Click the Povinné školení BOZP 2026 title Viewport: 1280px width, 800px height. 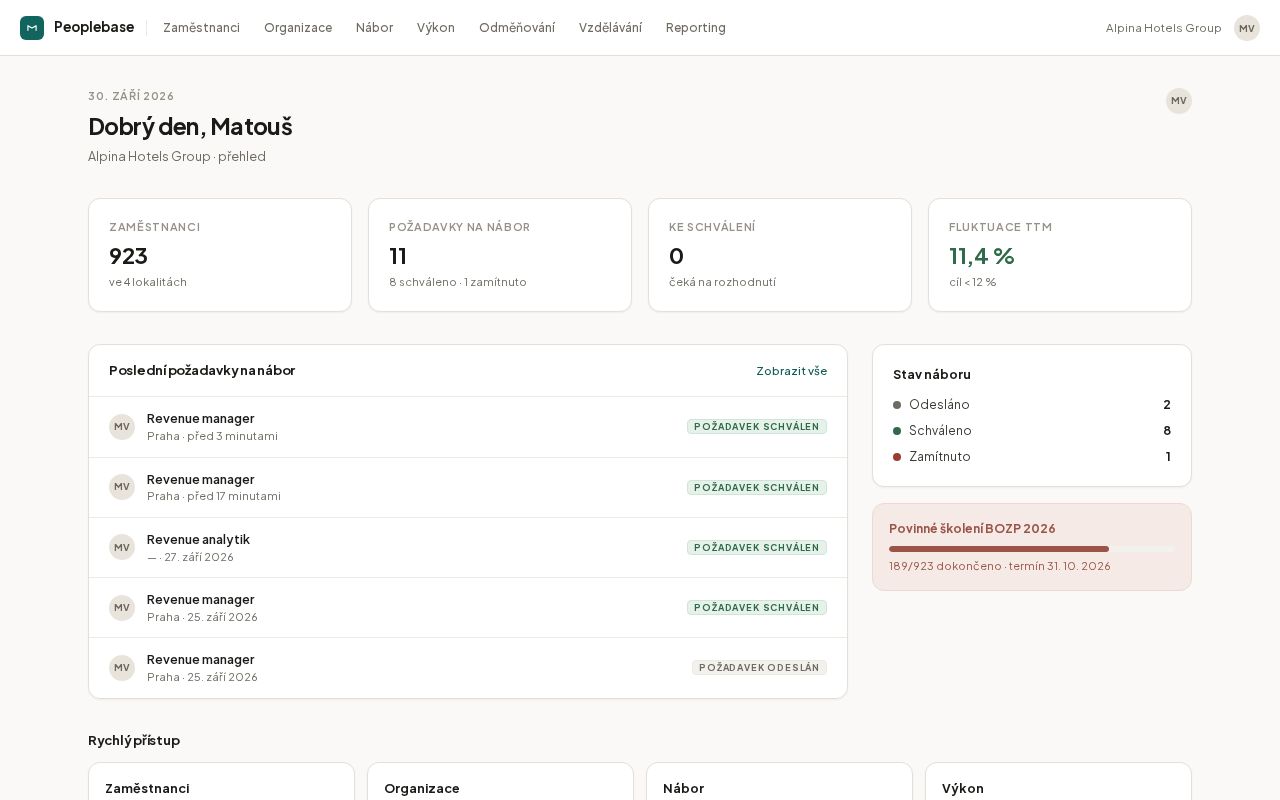[972, 529]
